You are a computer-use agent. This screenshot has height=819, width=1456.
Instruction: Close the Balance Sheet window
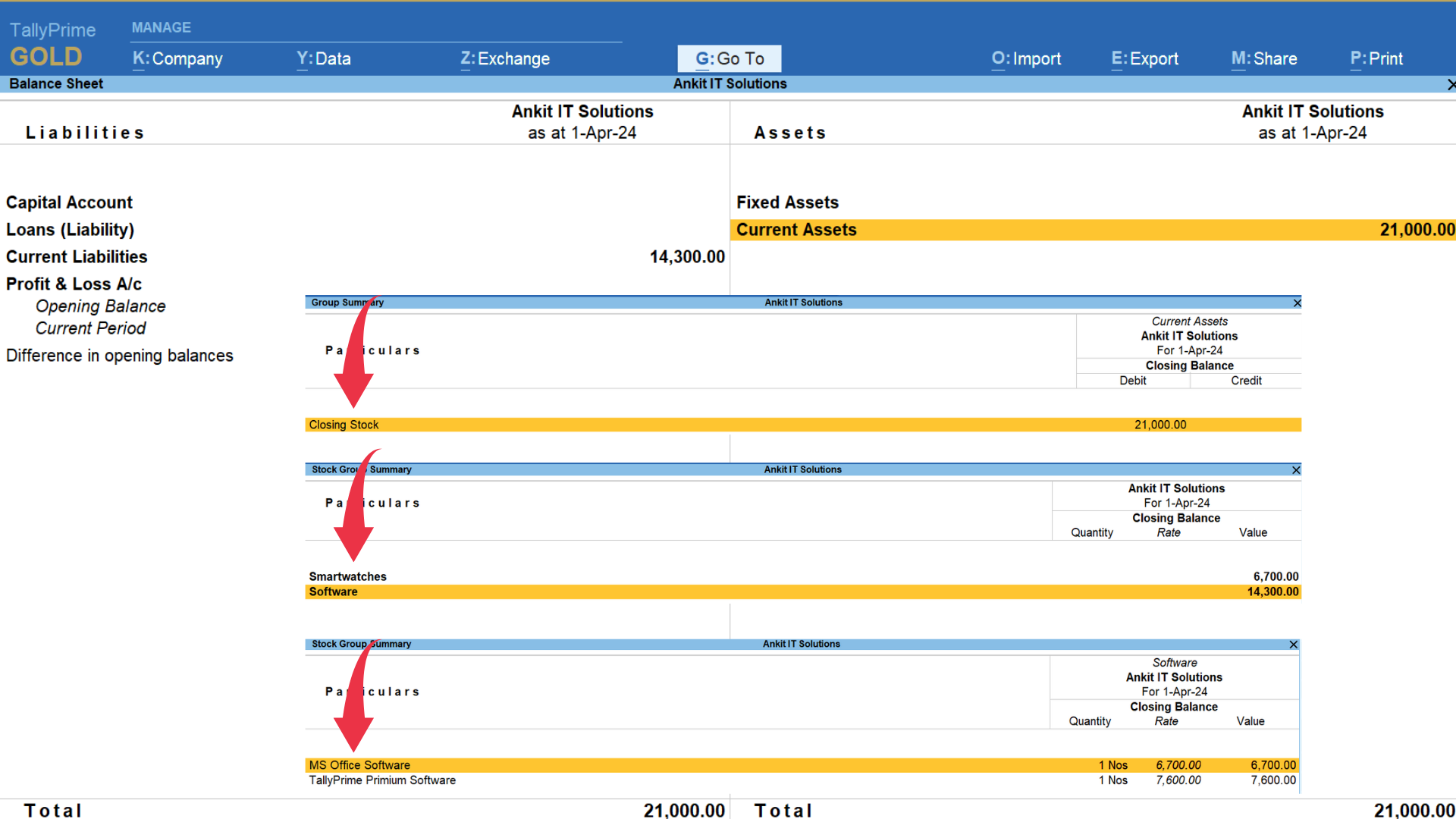[1451, 84]
